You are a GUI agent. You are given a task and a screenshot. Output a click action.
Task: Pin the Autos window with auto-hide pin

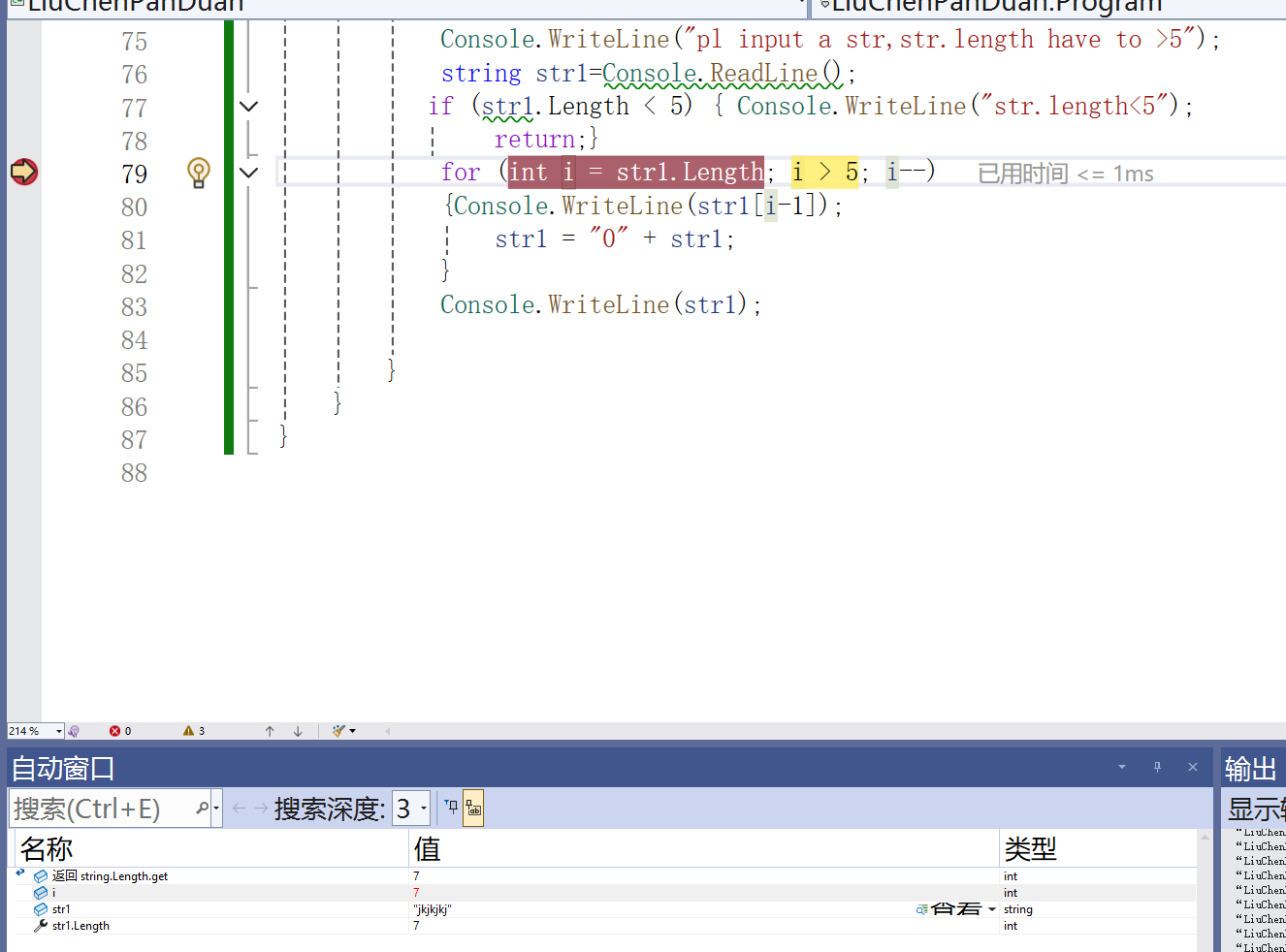point(1157,767)
